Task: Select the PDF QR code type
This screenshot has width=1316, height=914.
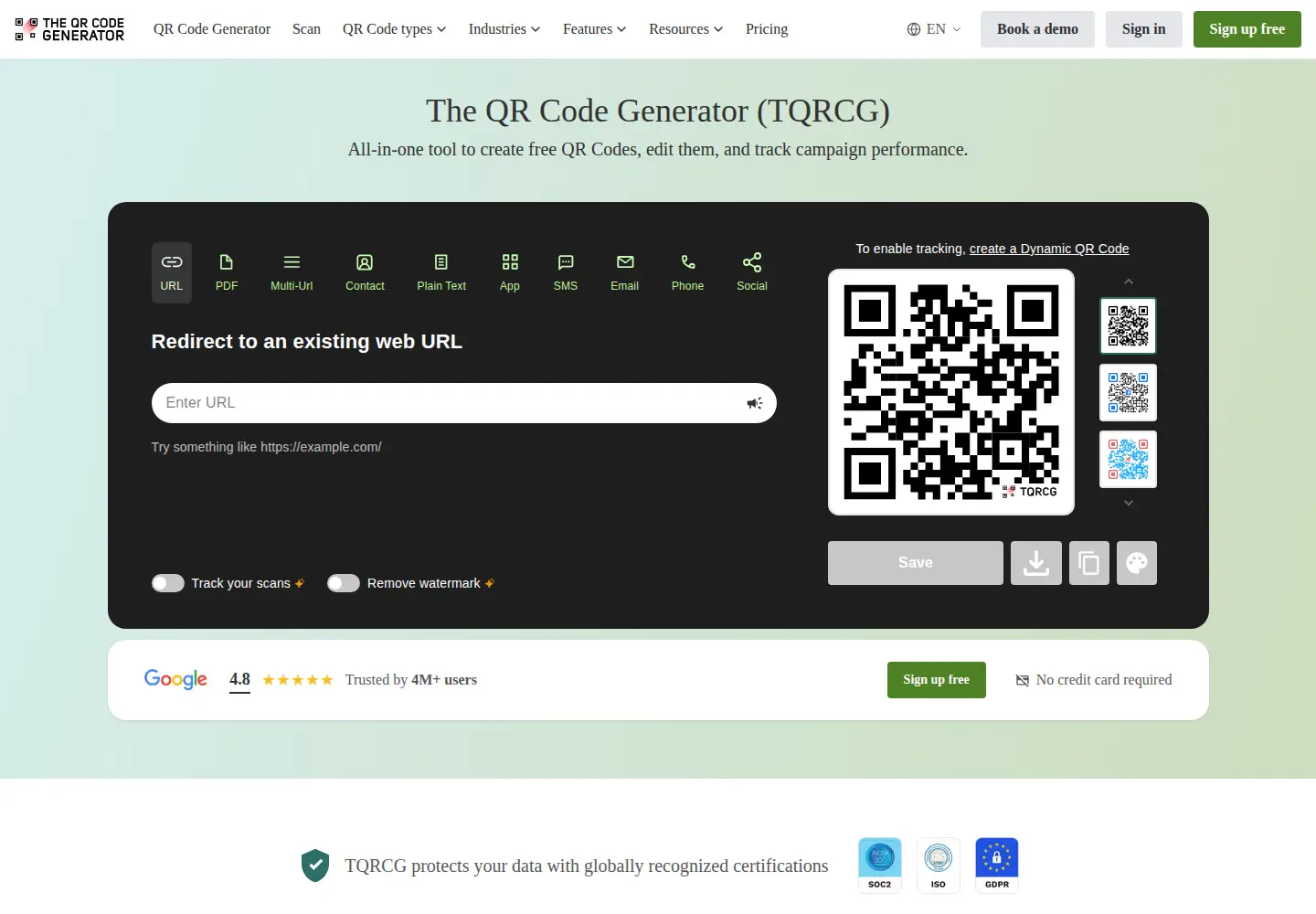Action: click(x=227, y=272)
